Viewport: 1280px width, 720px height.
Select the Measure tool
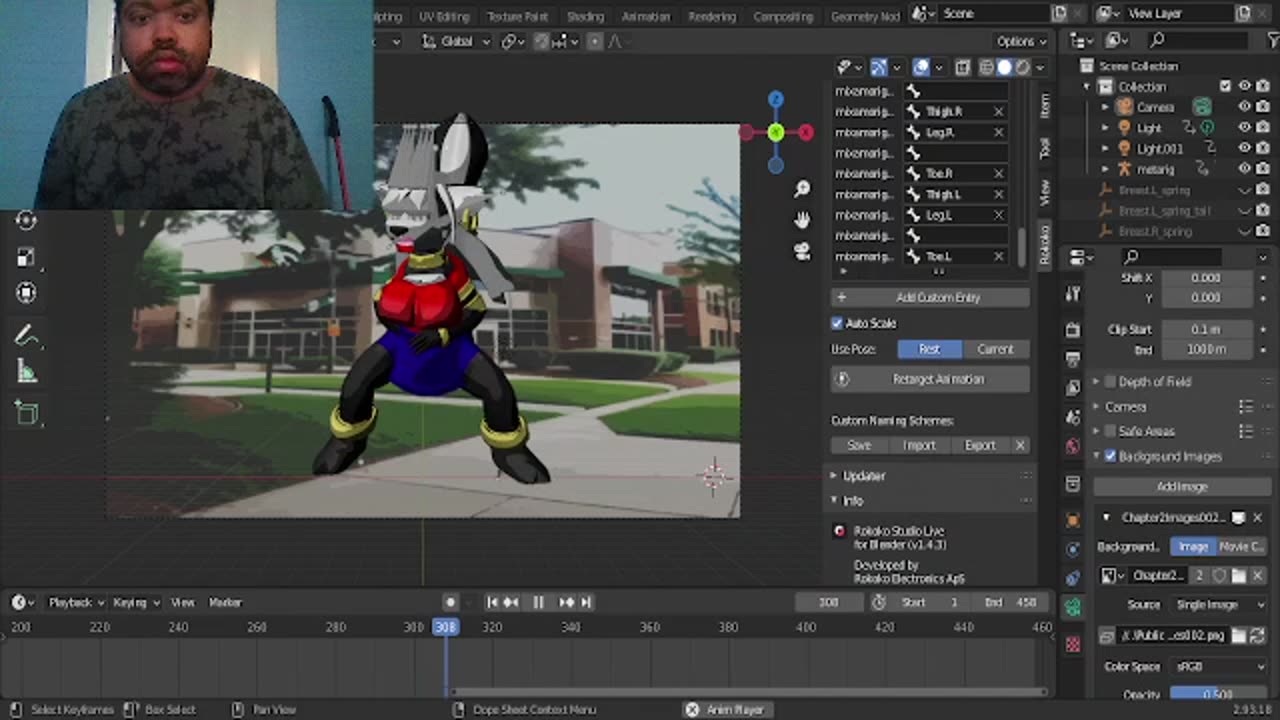tap(27, 374)
